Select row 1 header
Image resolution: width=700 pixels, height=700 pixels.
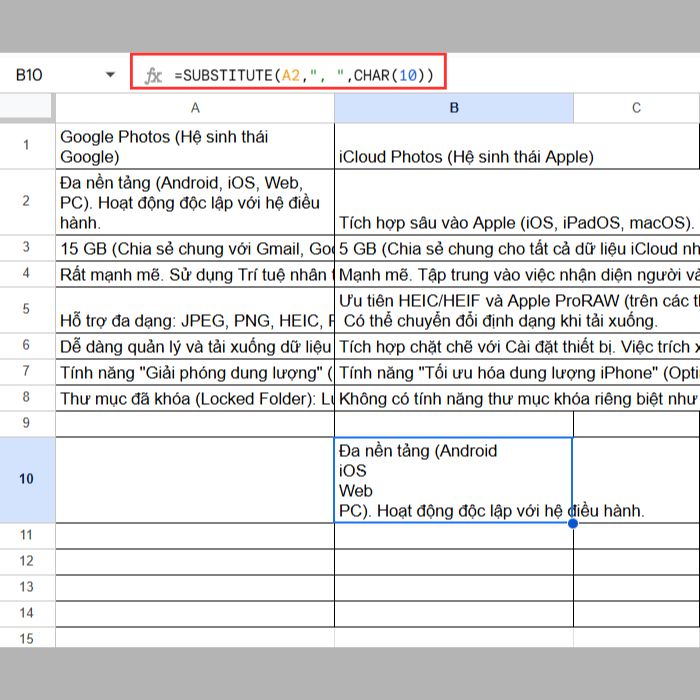pos(27,146)
